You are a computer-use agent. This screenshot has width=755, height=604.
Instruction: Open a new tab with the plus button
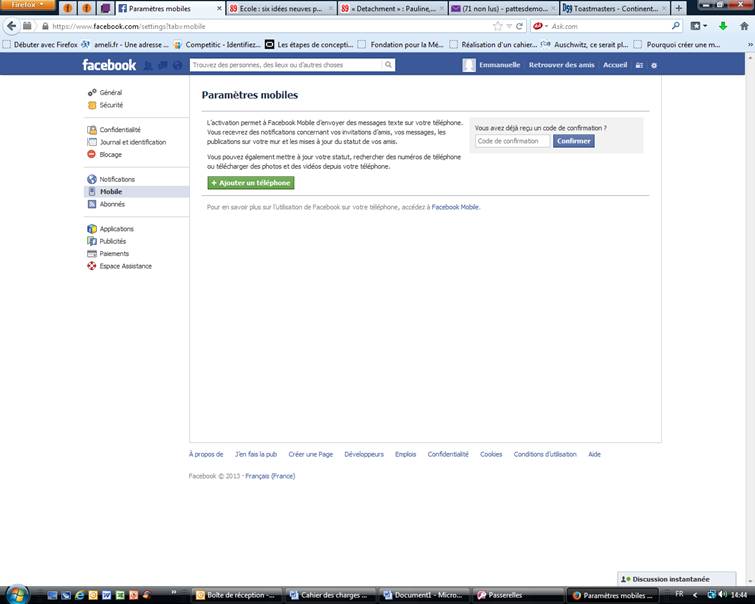click(678, 8)
